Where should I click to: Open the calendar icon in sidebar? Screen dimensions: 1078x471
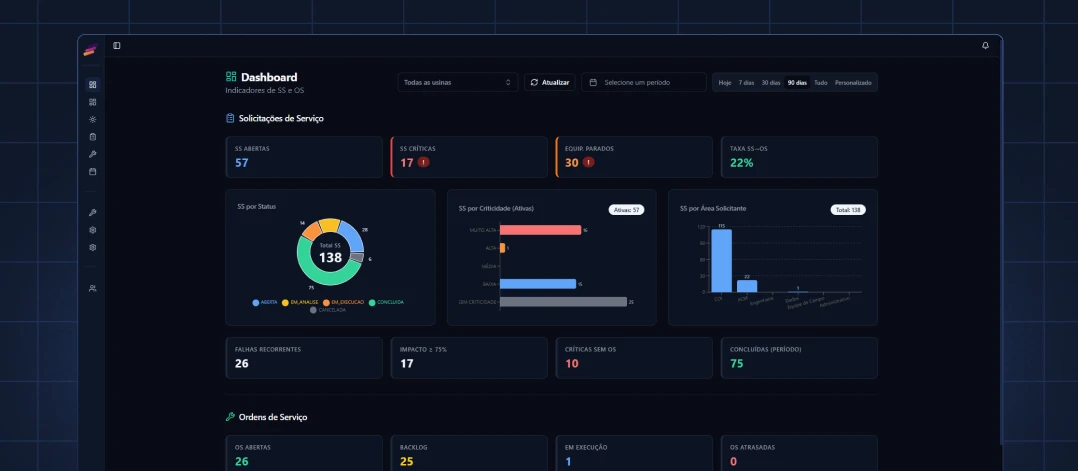93,172
